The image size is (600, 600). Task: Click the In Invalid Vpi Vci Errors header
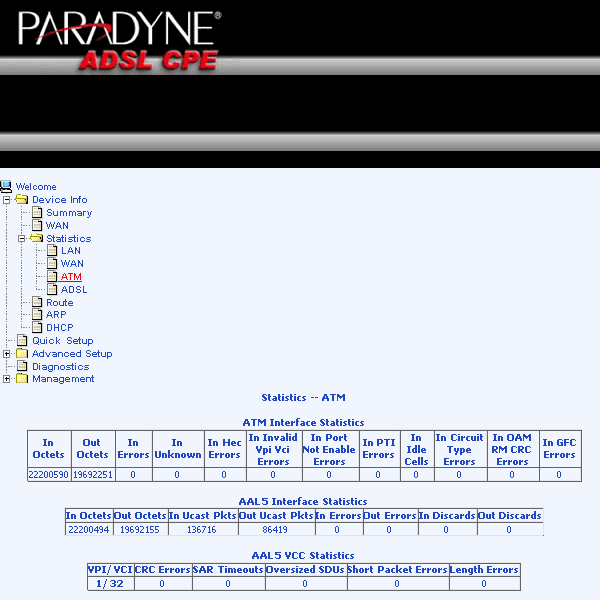click(x=273, y=450)
